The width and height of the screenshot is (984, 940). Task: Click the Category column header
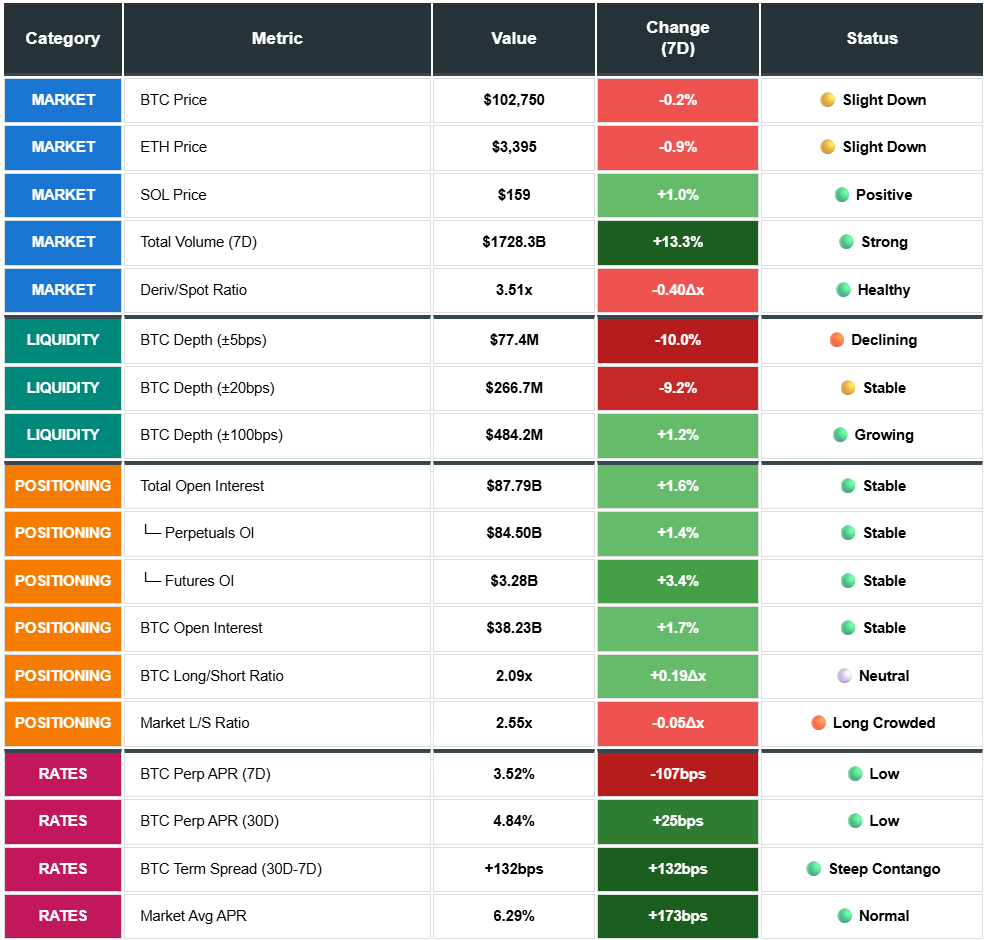(x=63, y=38)
